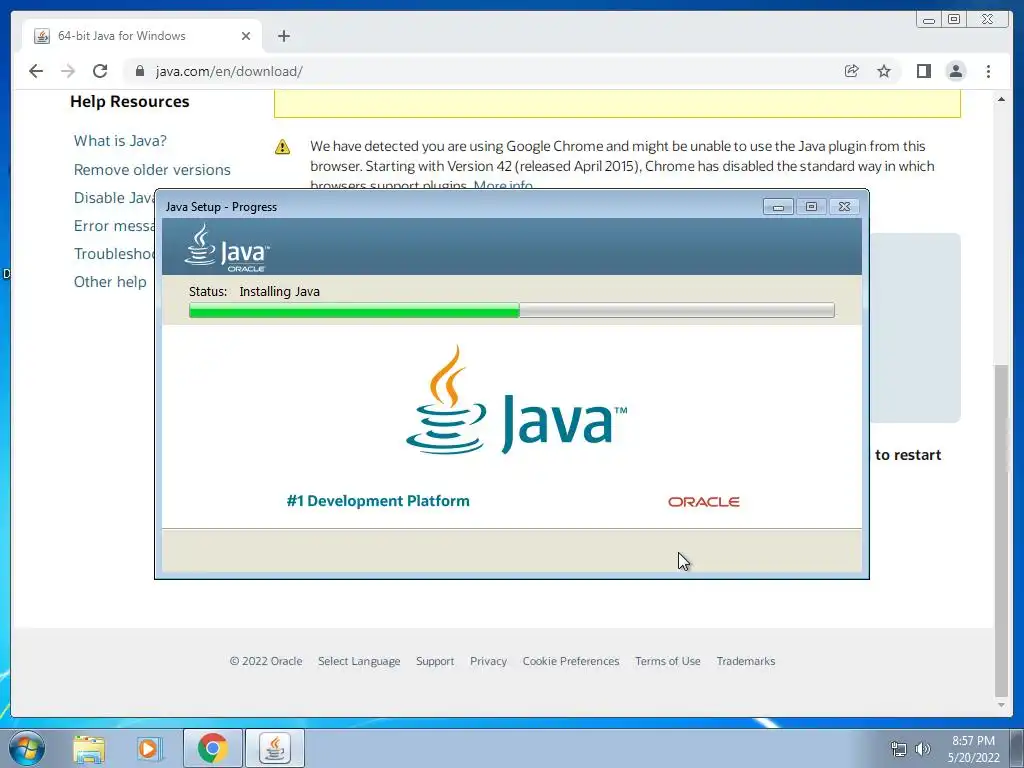The width and height of the screenshot is (1024, 768).
Task: Click the browser forward arrow
Action: pyautogui.click(x=68, y=71)
